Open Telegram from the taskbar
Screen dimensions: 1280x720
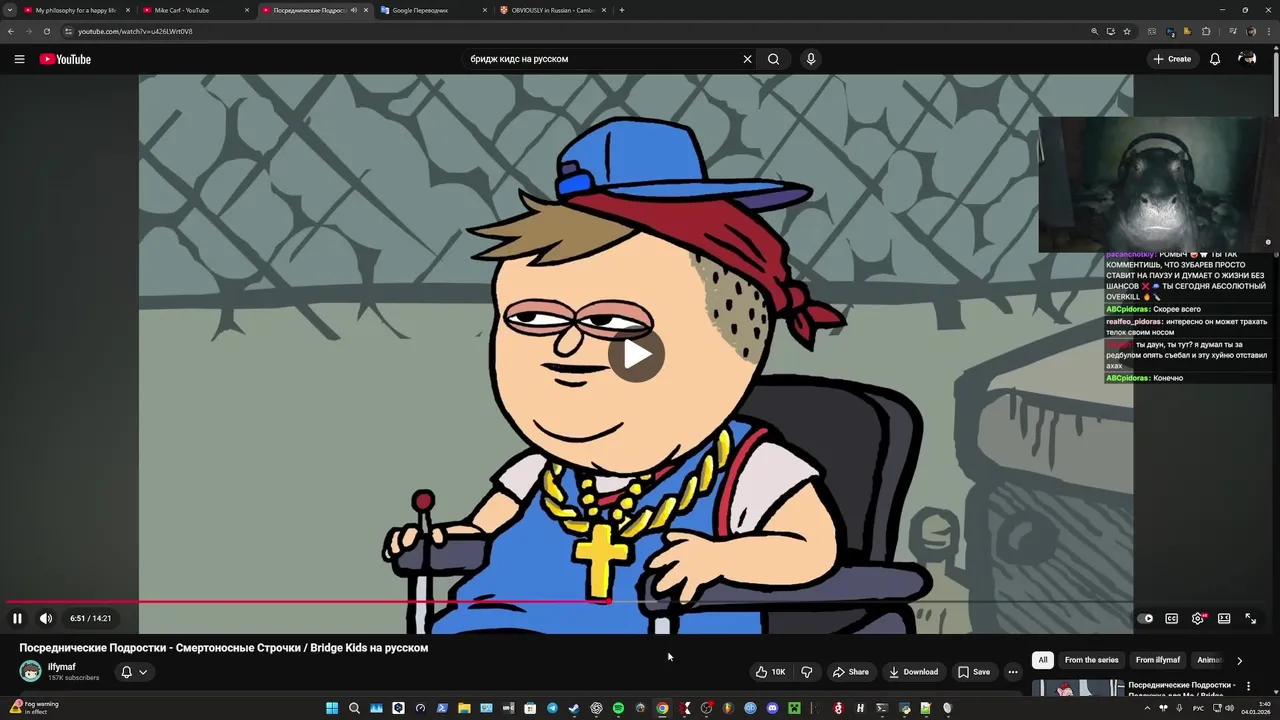click(x=552, y=708)
